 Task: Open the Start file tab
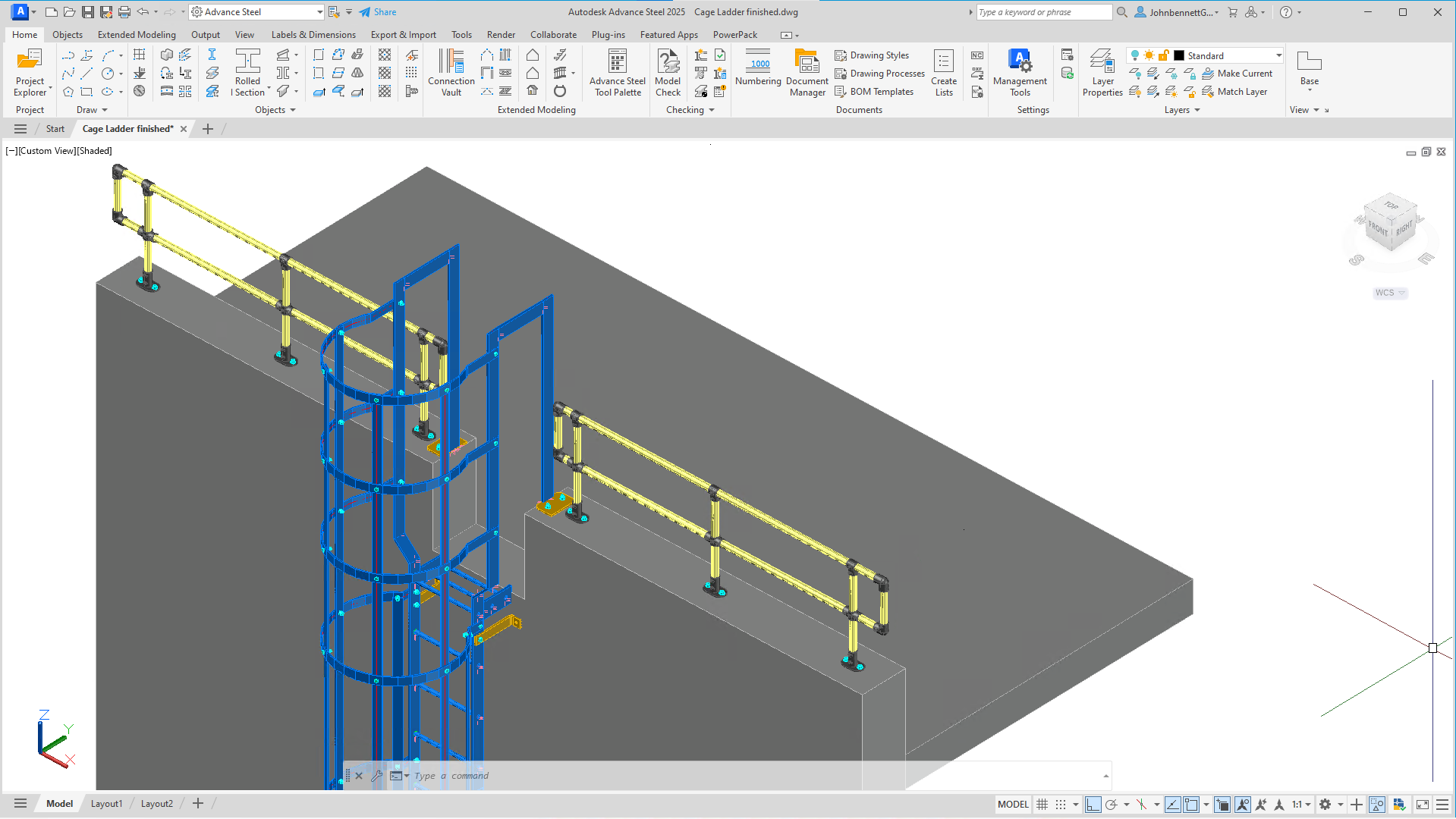(55, 129)
